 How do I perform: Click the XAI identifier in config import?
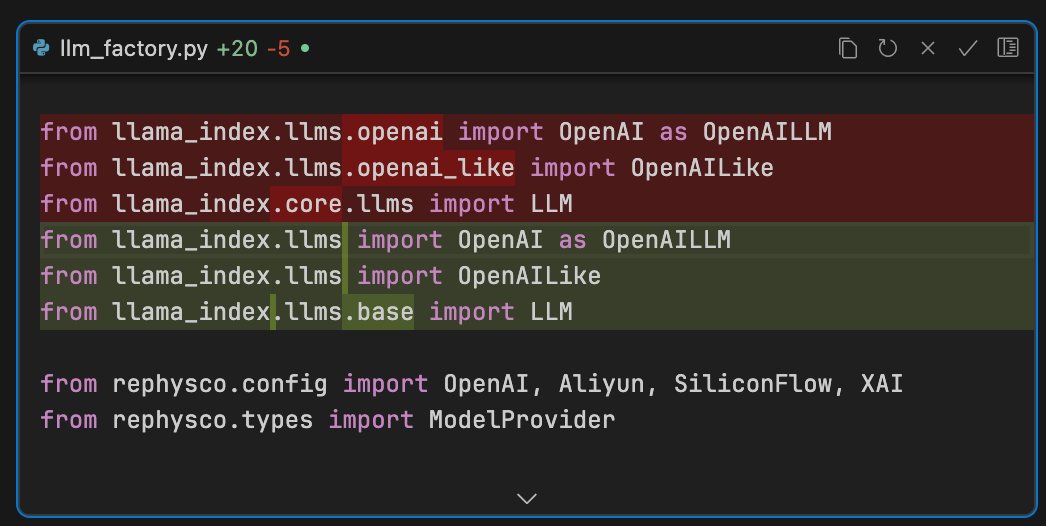[882, 384]
